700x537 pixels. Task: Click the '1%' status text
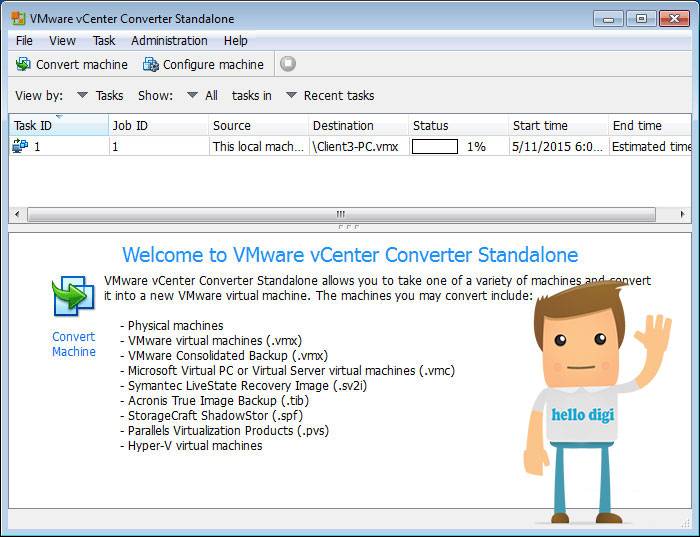tap(476, 146)
